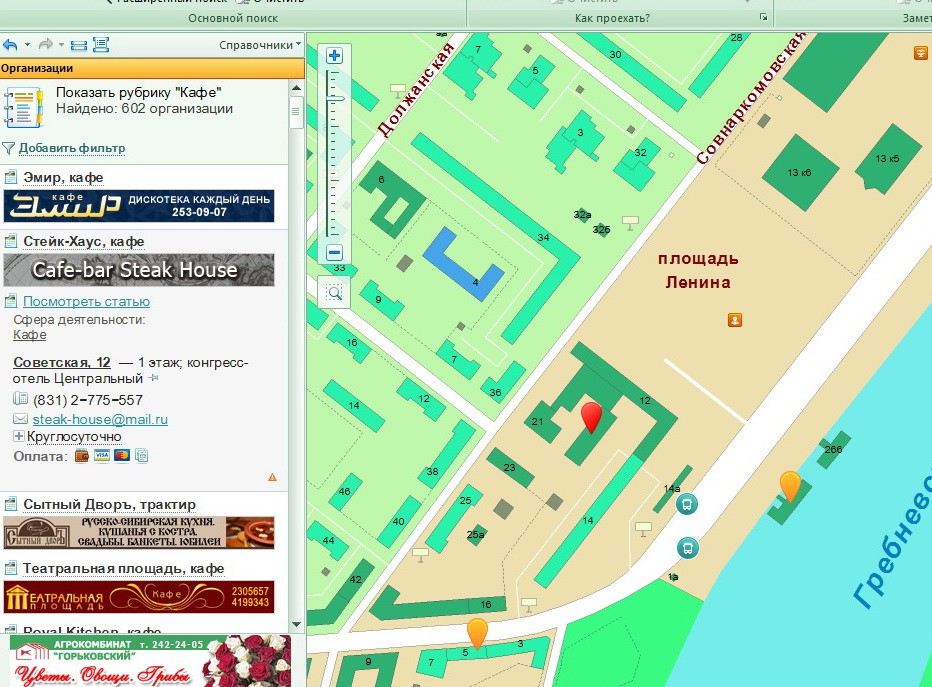The height and width of the screenshot is (687, 932).
Task: Click the bus stop icon near building 14а
Action: (687, 505)
